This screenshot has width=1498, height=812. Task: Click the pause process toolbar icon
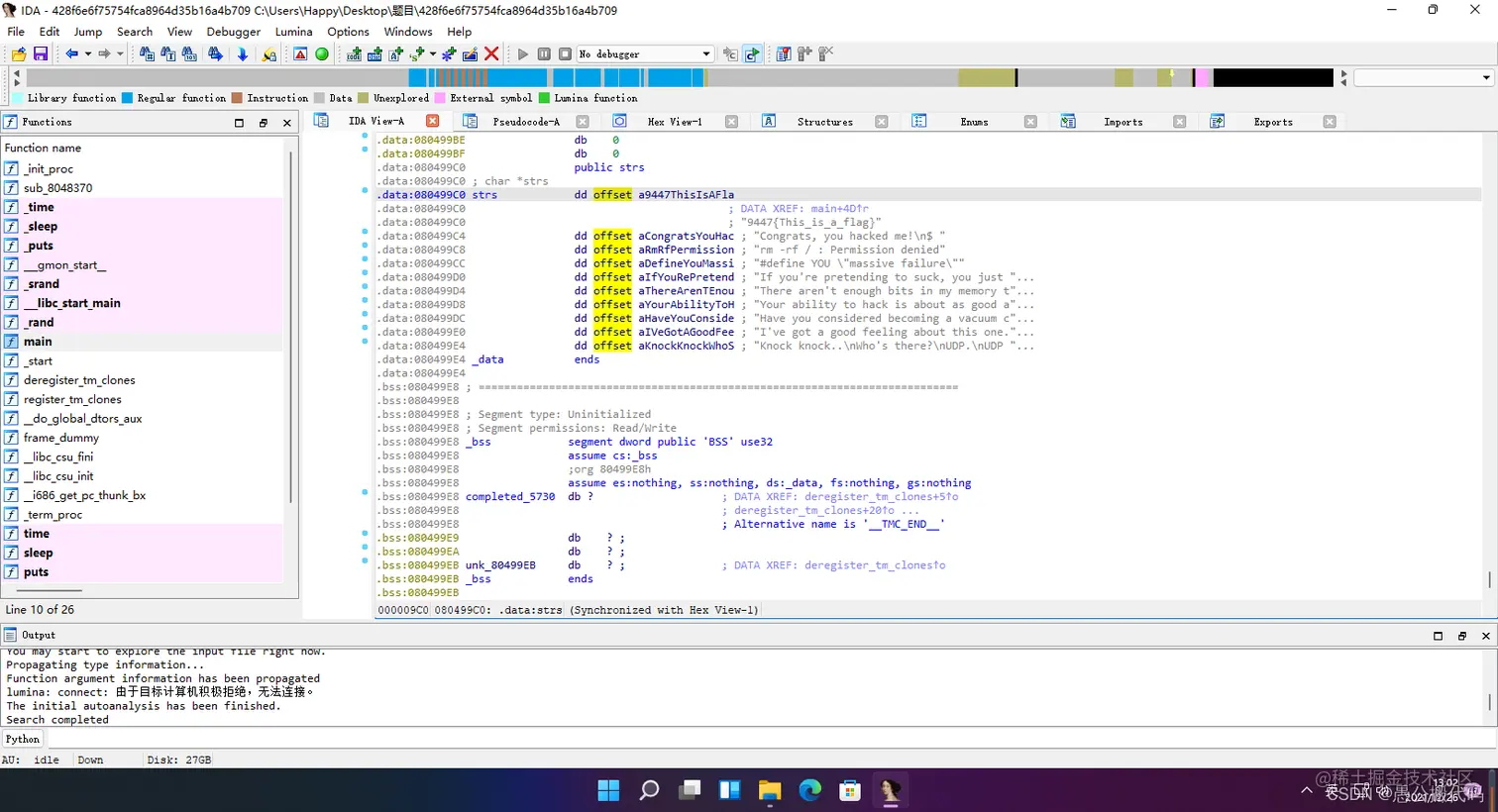544,54
